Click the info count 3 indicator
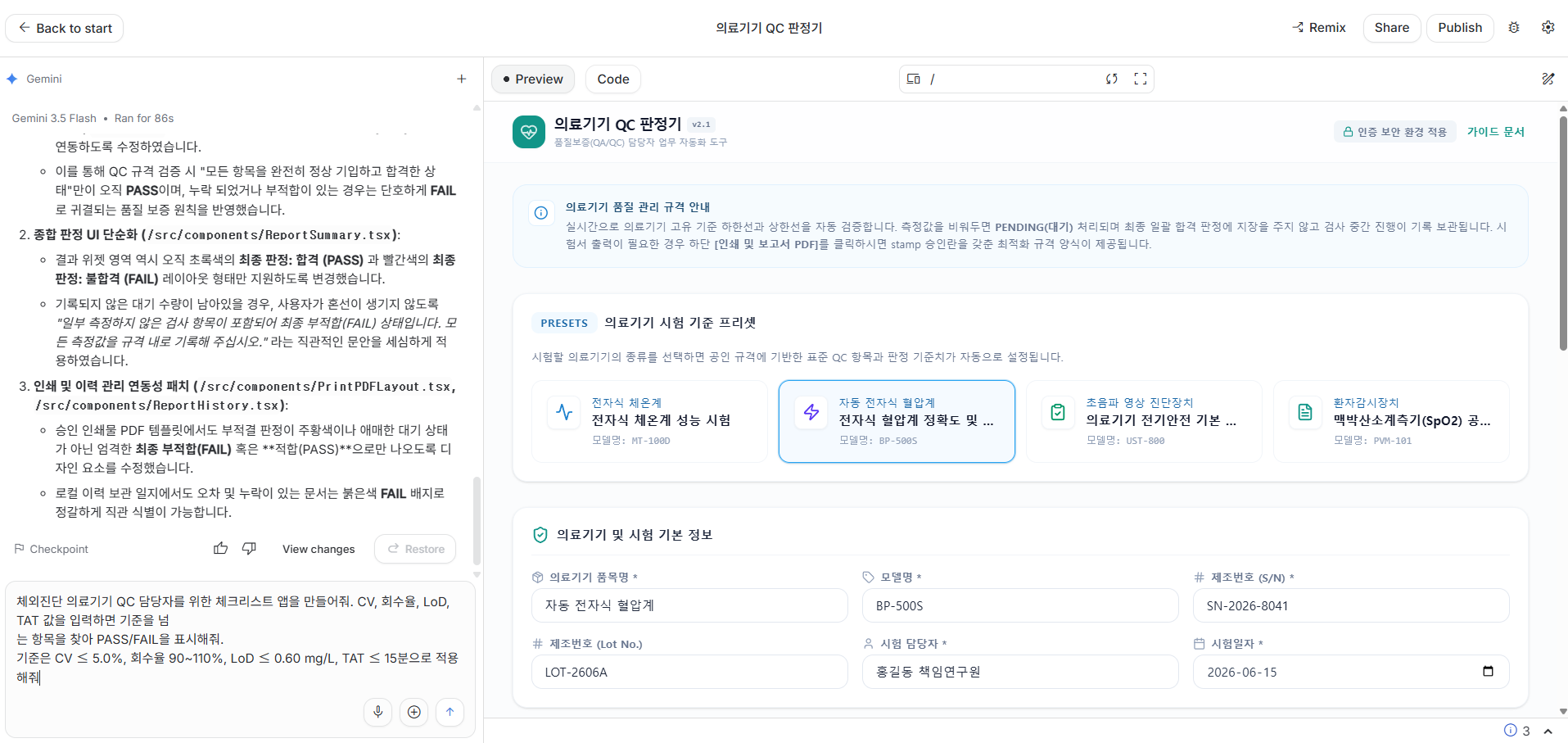The width and height of the screenshot is (1568, 743). (x=1517, y=731)
